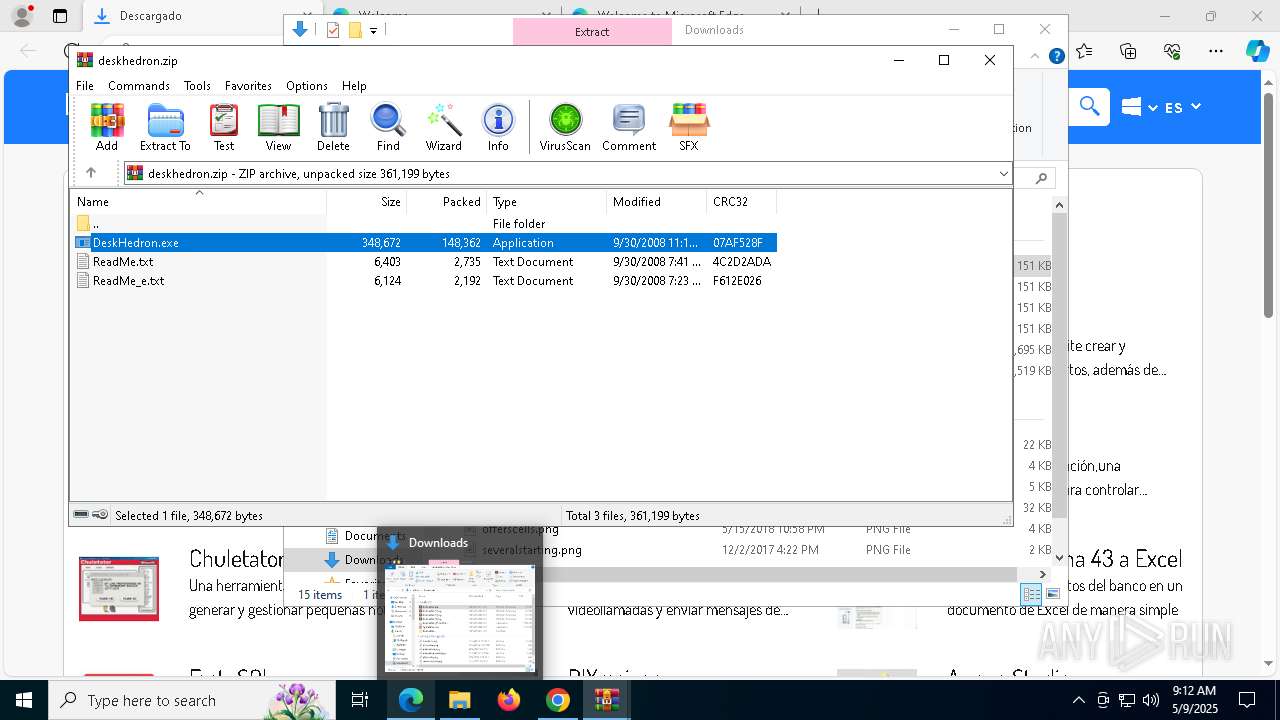1280x720 pixels.
Task: Click the Delete trash can icon
Action: 333,127
